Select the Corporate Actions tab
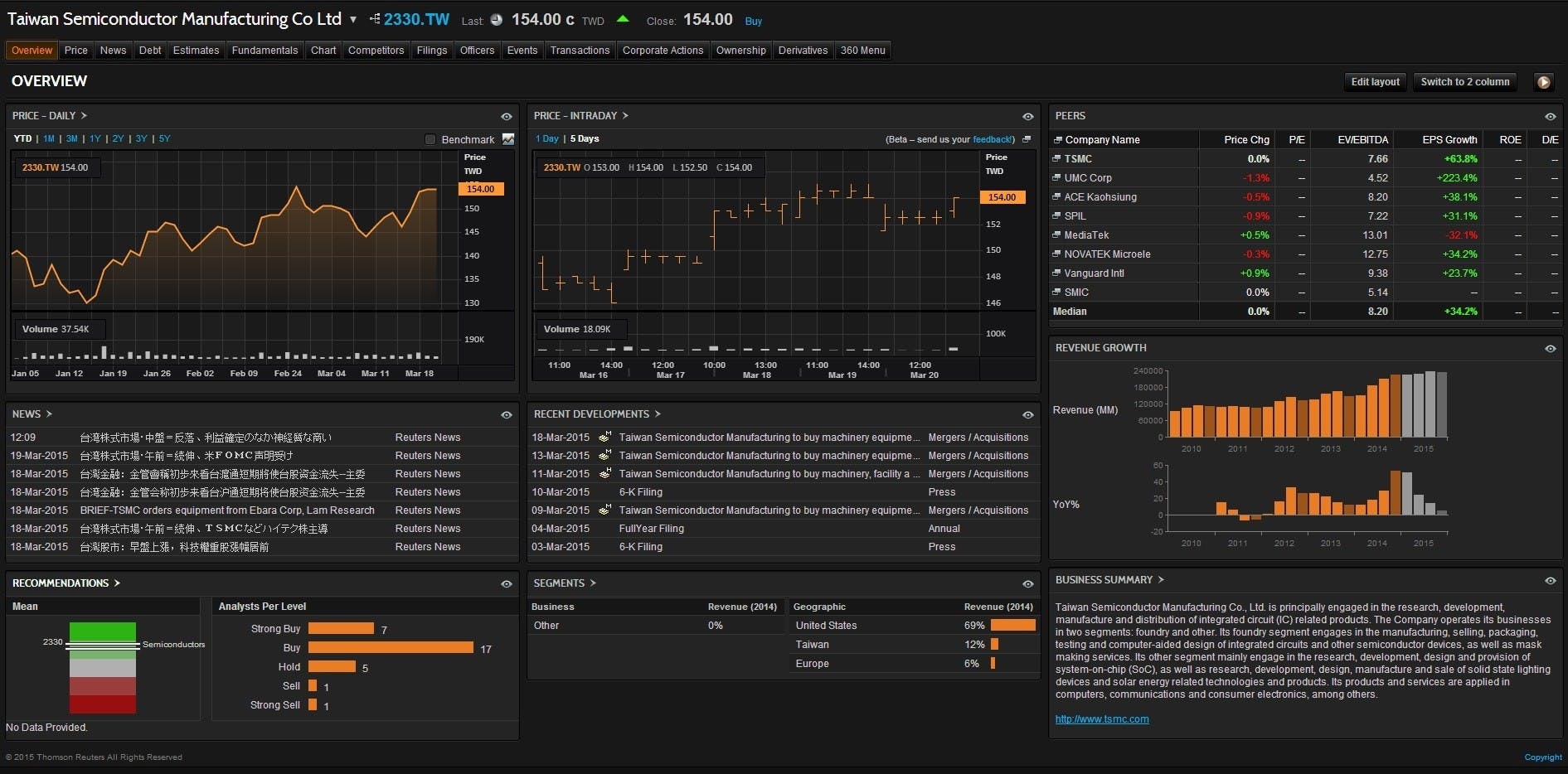Screen dimensions: 1568x774 click(x=663, y=51)
